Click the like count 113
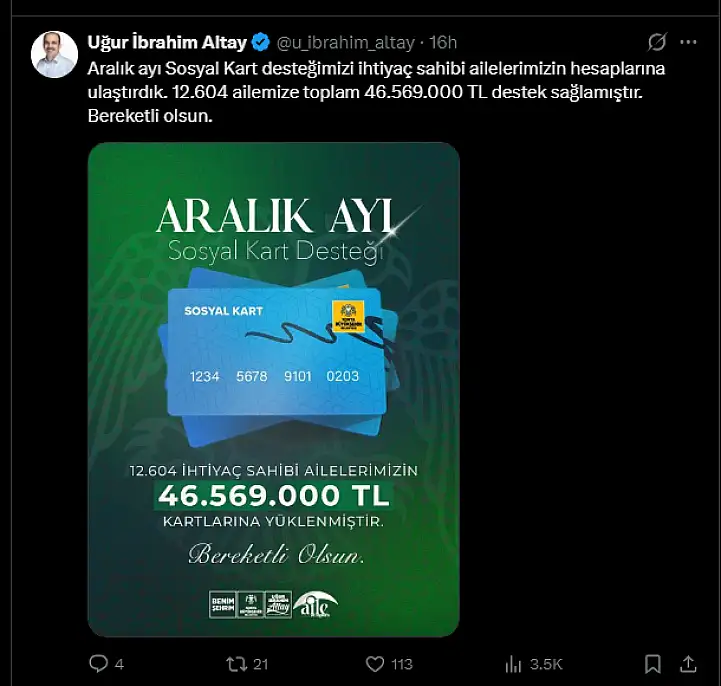721x686 pixels. 402,664
